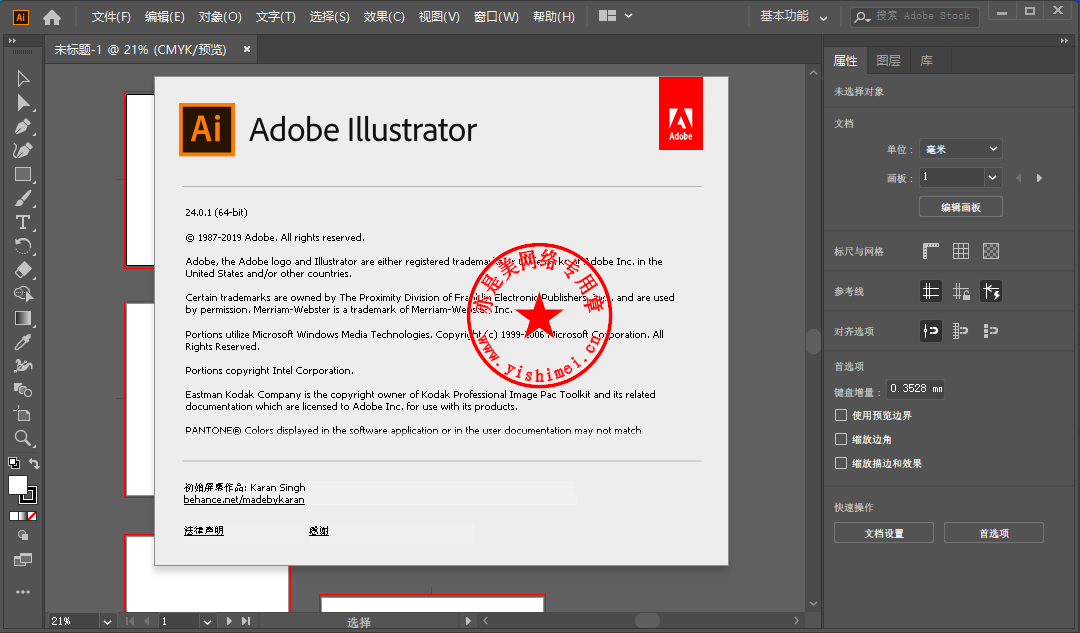Click the 键盘增量 value field

pyautogui.click(x=915, y=389)
